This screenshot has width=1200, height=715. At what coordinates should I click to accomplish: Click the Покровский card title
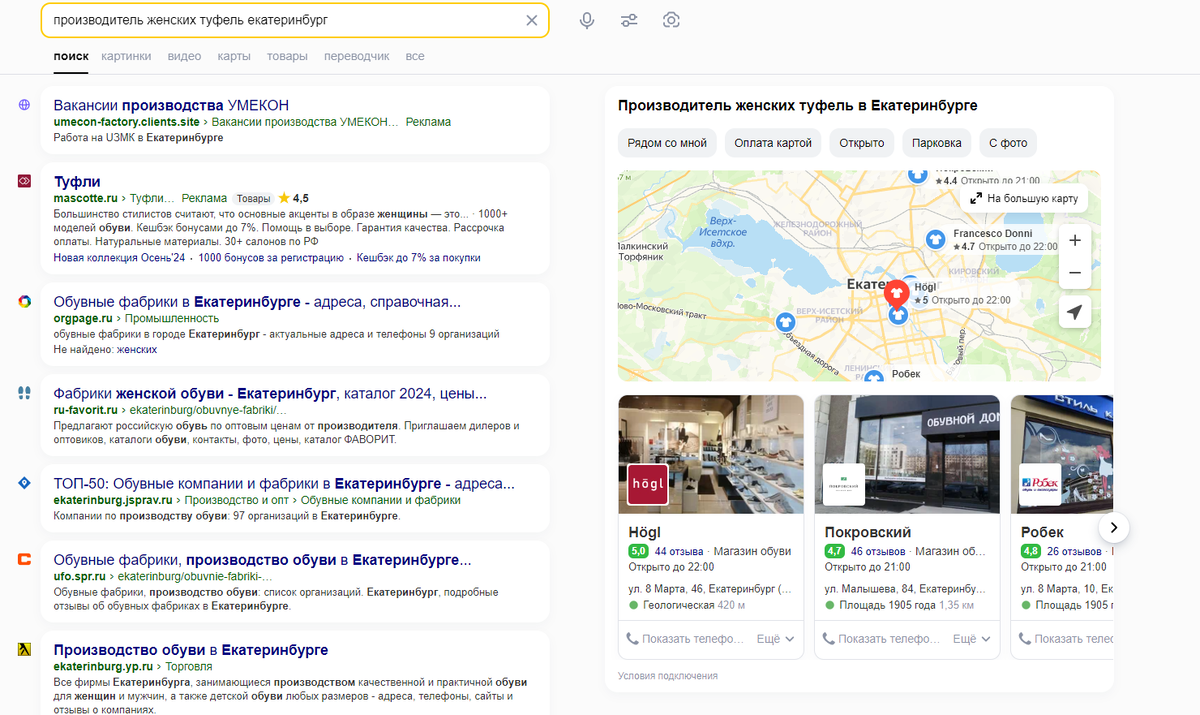[868, 532]
